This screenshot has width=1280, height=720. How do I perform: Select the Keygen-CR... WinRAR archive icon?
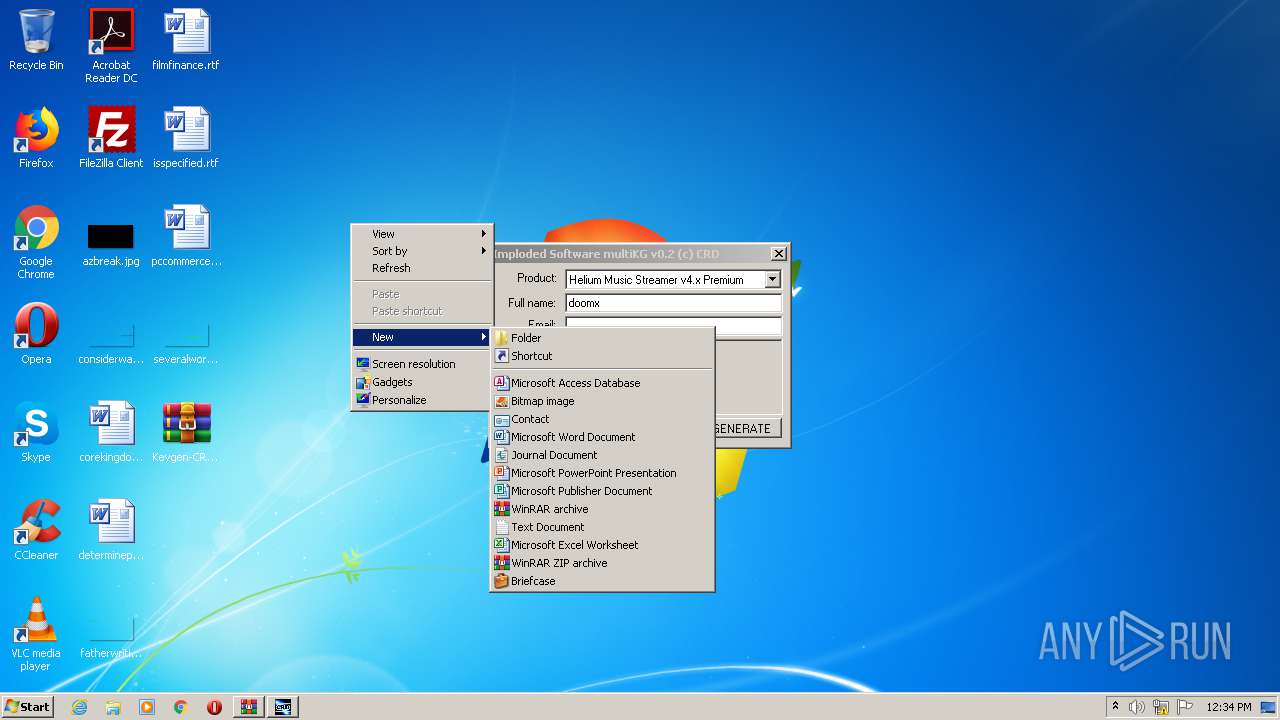186,432
